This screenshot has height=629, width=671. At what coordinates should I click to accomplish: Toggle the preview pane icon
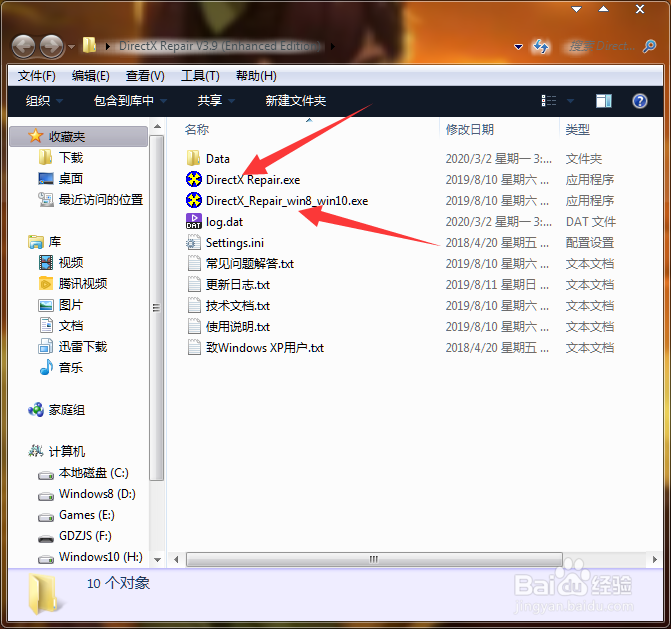[604, 101]
